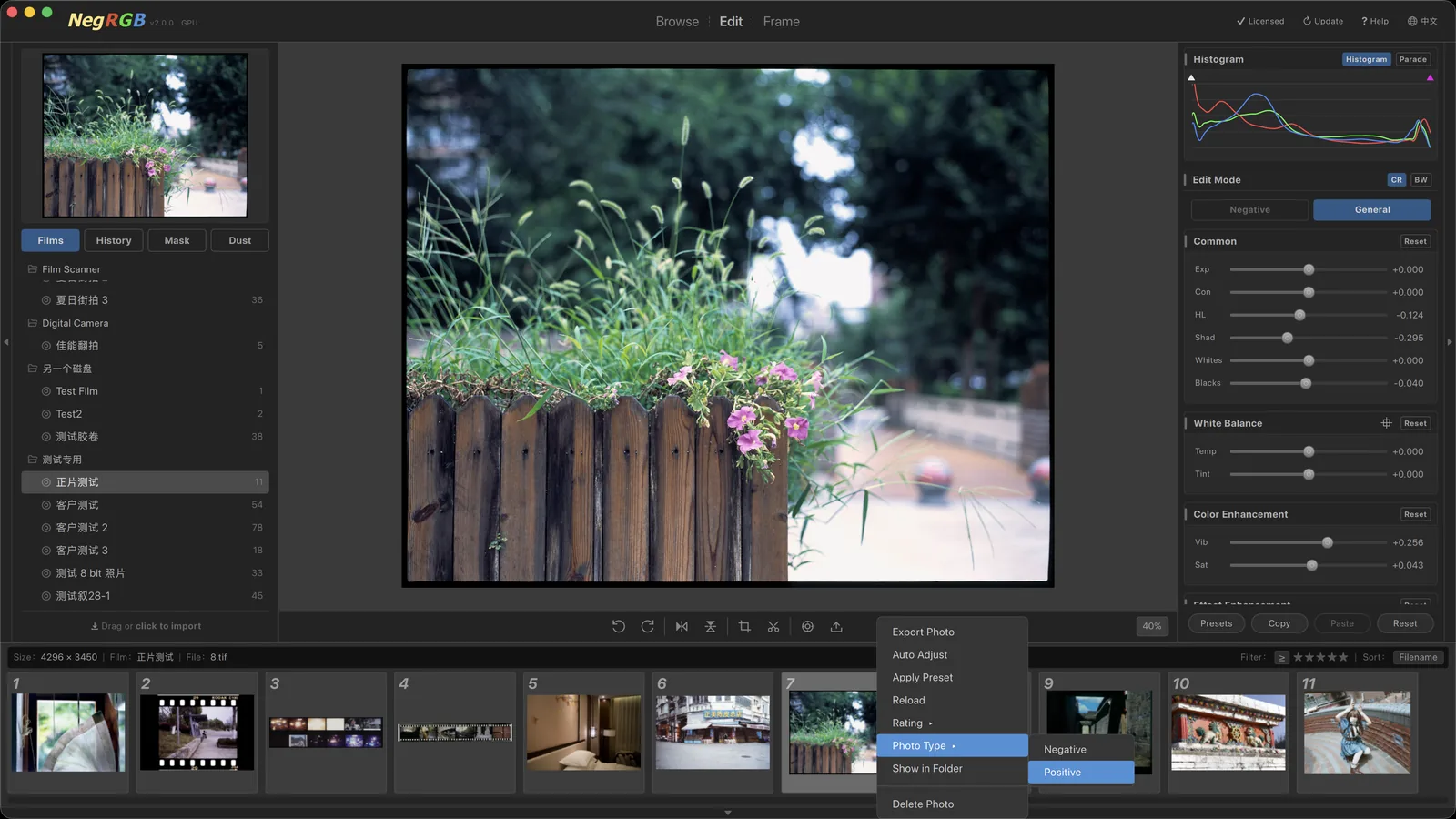Collapse the 另一个磁盘 folder

click(33, 369)
